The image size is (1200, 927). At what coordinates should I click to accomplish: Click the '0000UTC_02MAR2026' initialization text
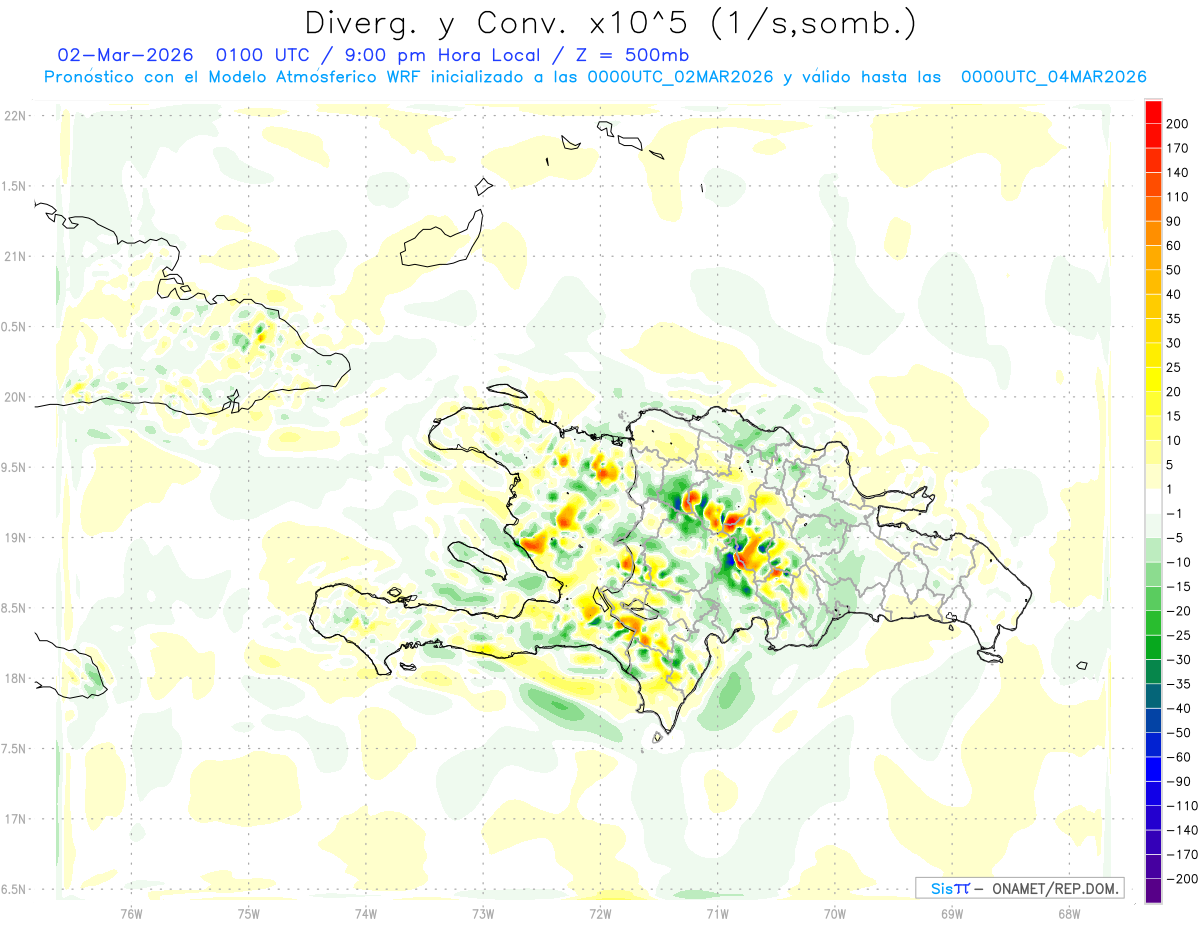(680, 77)
